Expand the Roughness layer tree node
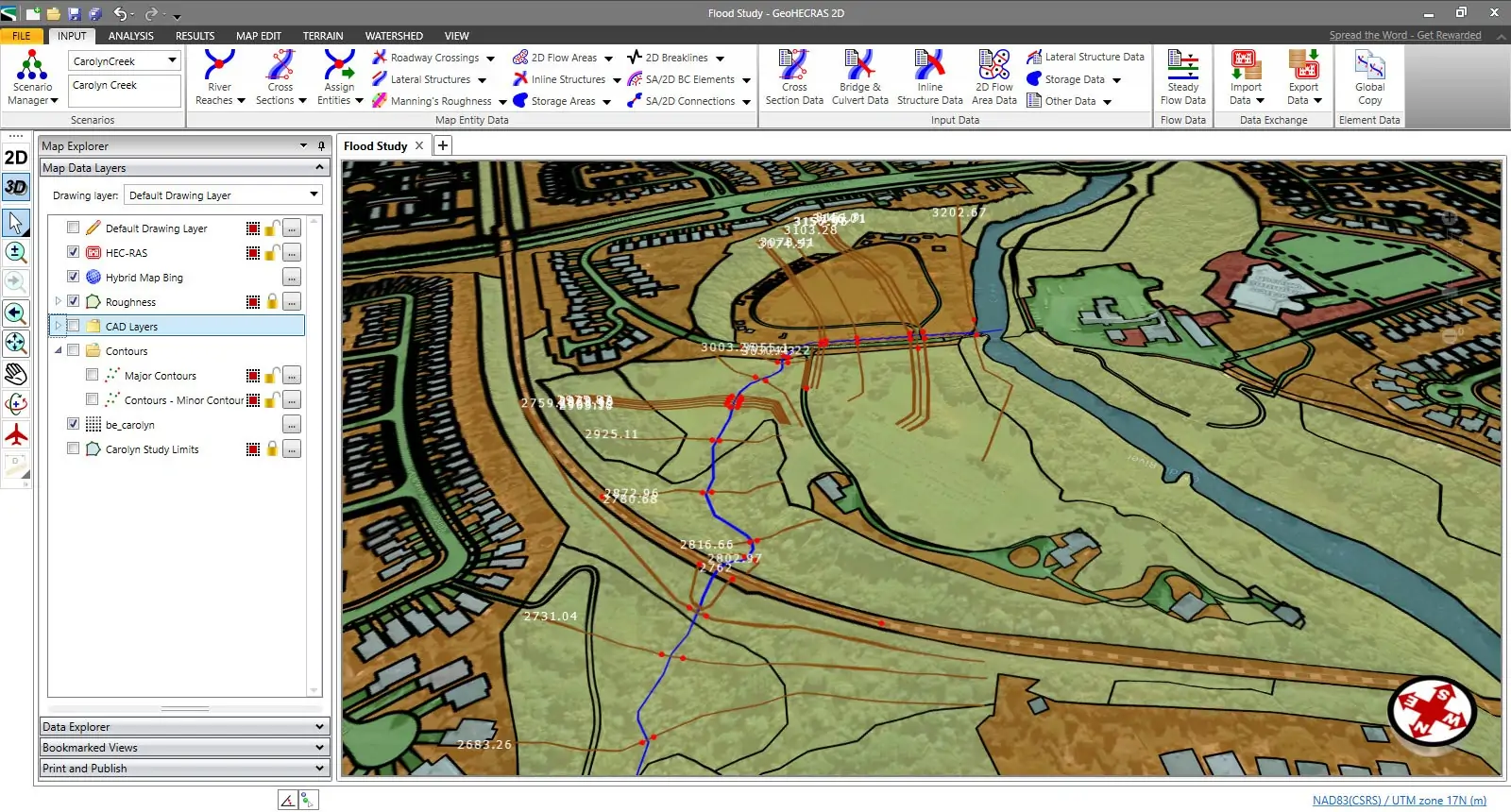1511x812 pixels. point(59,301)
